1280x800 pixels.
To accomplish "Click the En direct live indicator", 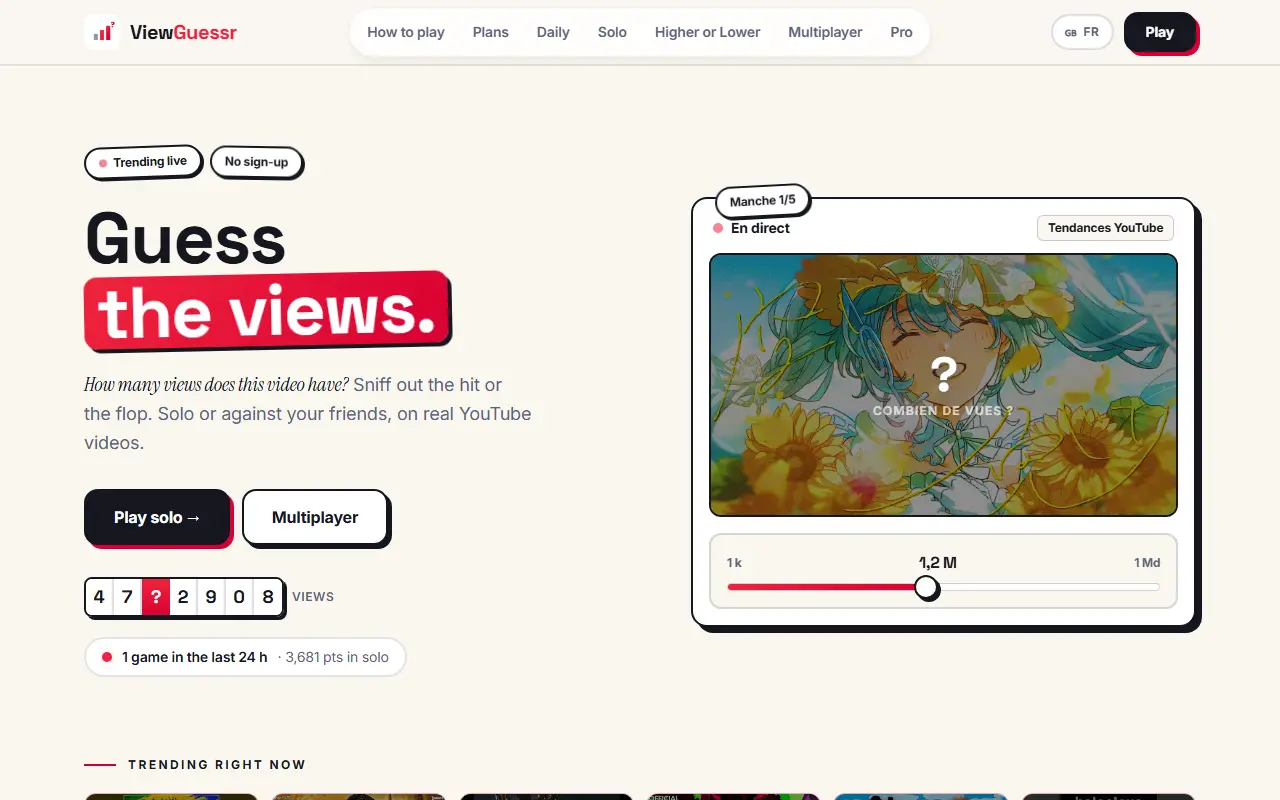I will pos(751,228).
